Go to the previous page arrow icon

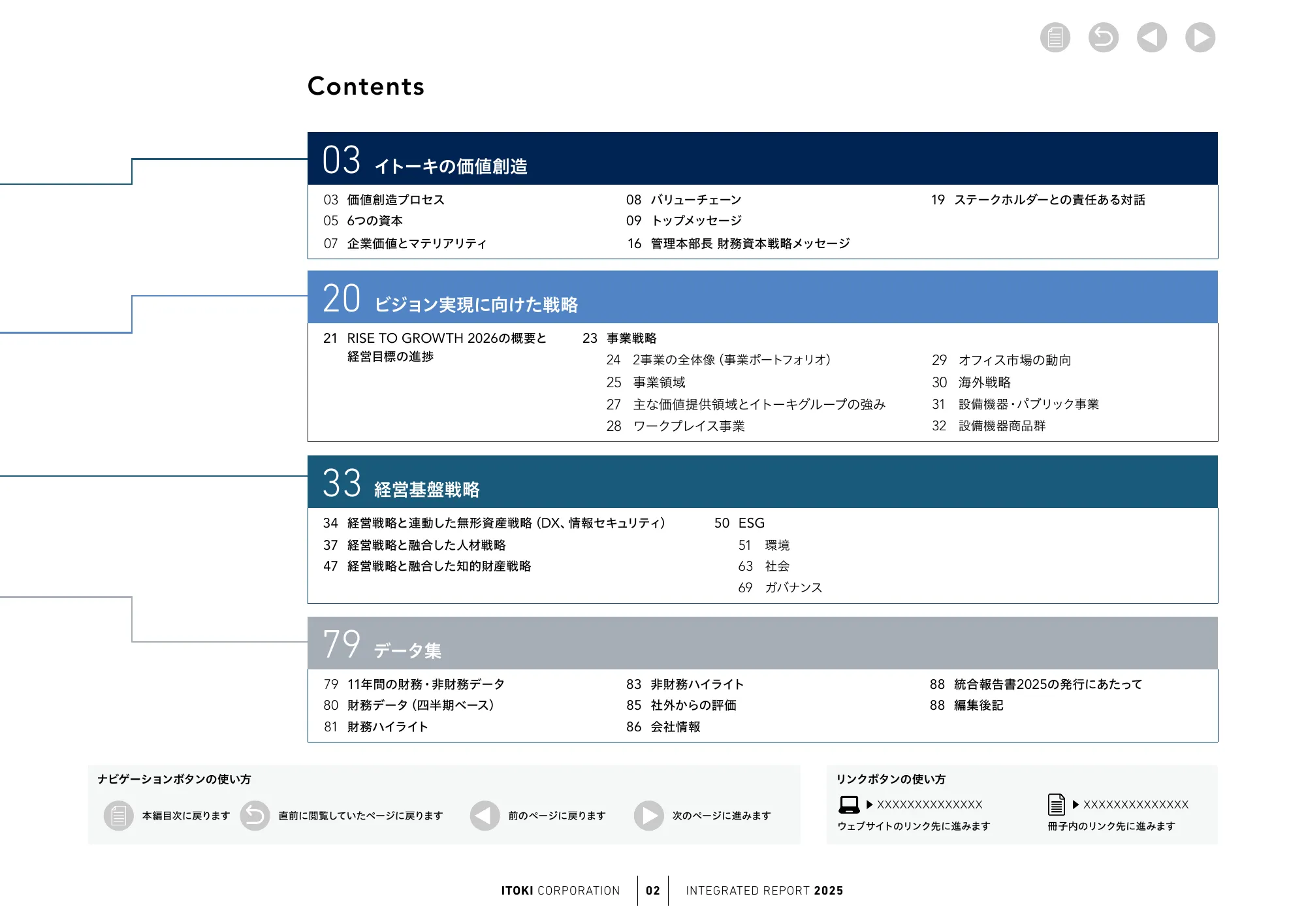tap(1151, 37)
